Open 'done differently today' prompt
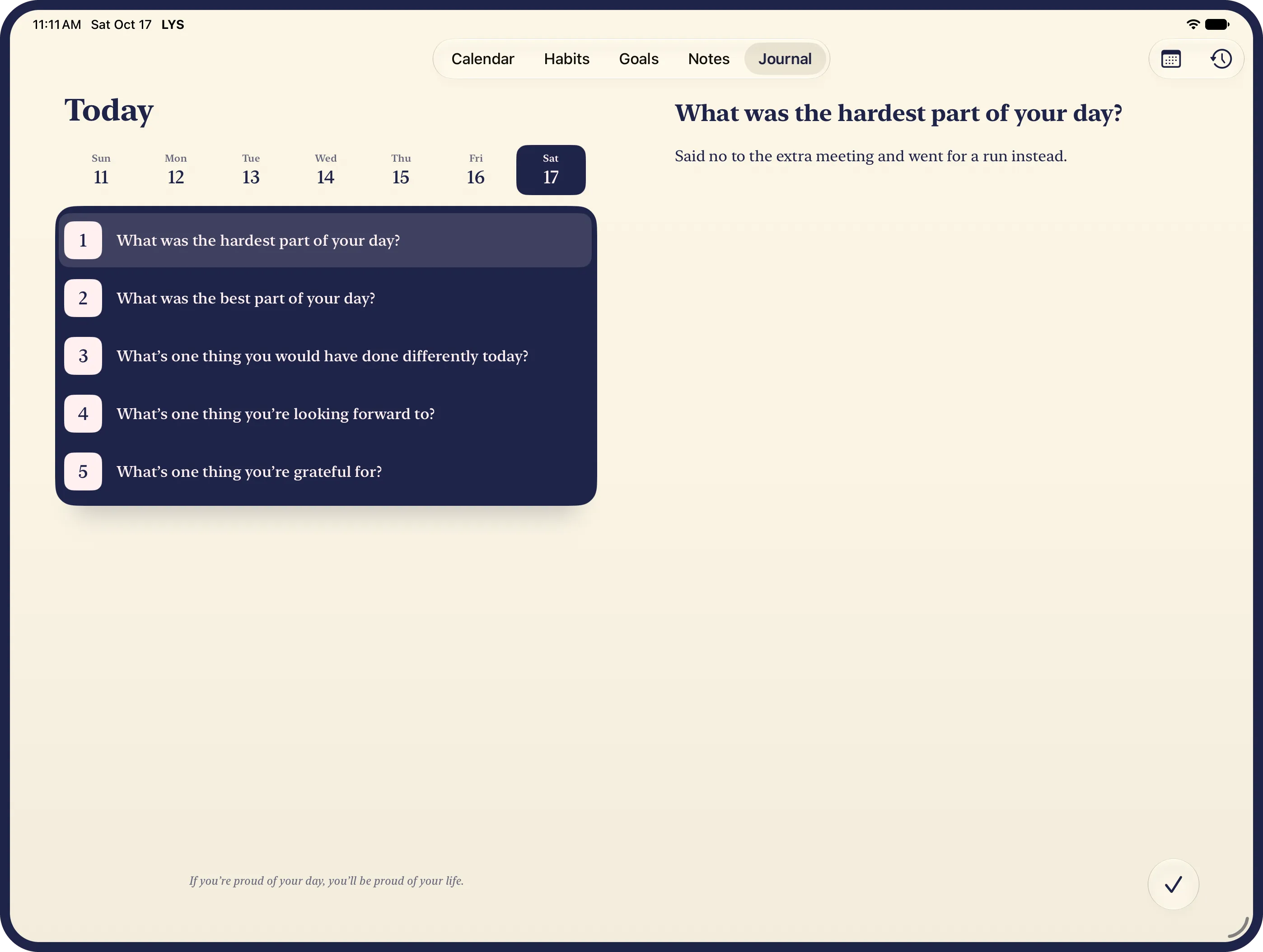The height and width of the screenshot is (952, 1263). pos(325,355)
